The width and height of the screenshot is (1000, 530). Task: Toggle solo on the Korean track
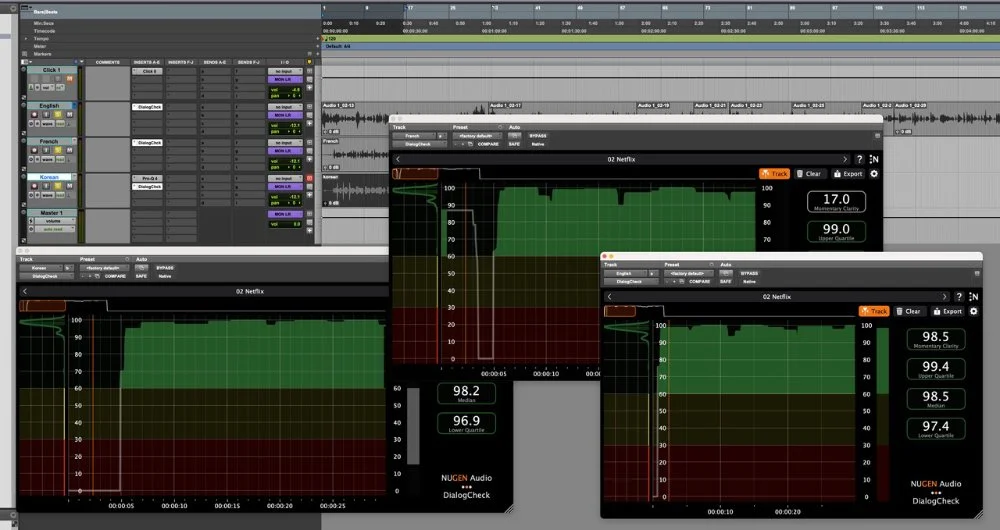click(58, 186)
